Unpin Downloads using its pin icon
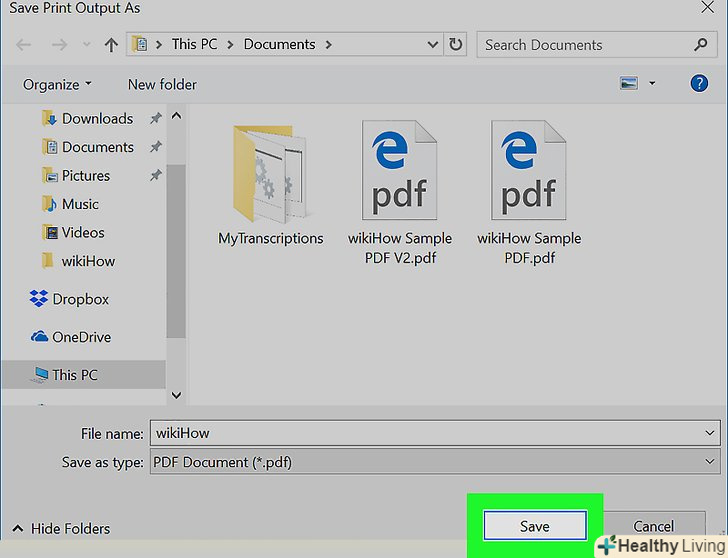 pyautogui.click(x=156, y=118)
